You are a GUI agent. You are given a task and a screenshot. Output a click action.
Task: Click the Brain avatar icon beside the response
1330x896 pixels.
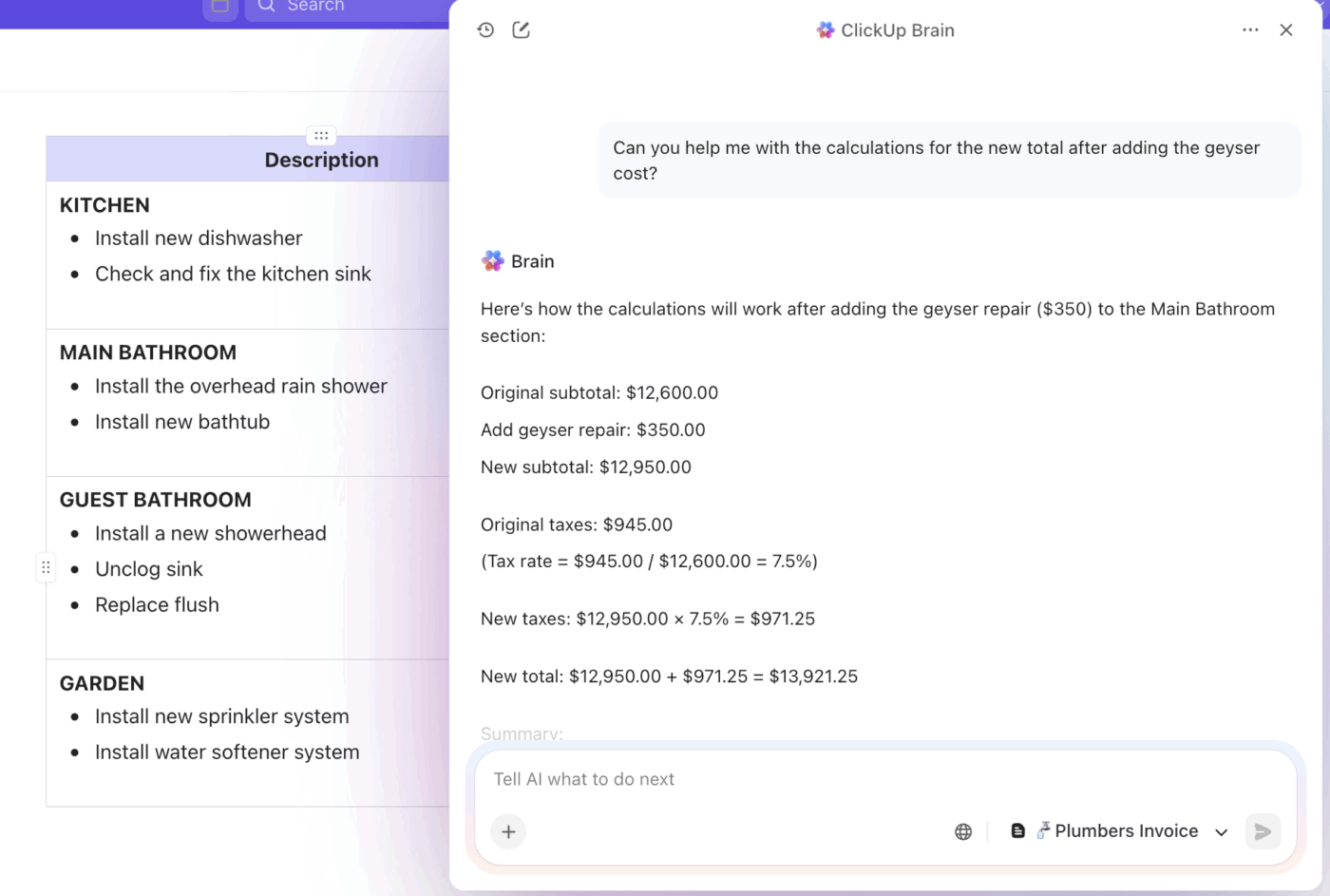point(492,261)
